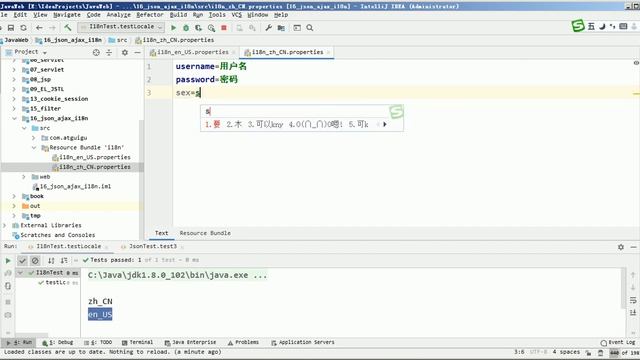The image size is (640, 360).
Task: Open TODO tool window
Action: point(98,342)
